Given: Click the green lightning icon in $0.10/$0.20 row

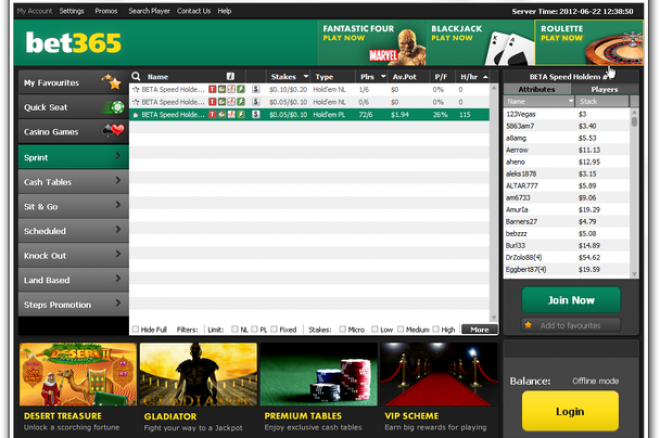Looking at the screenshot, I should pyautogui.click(x=241, y=89).
